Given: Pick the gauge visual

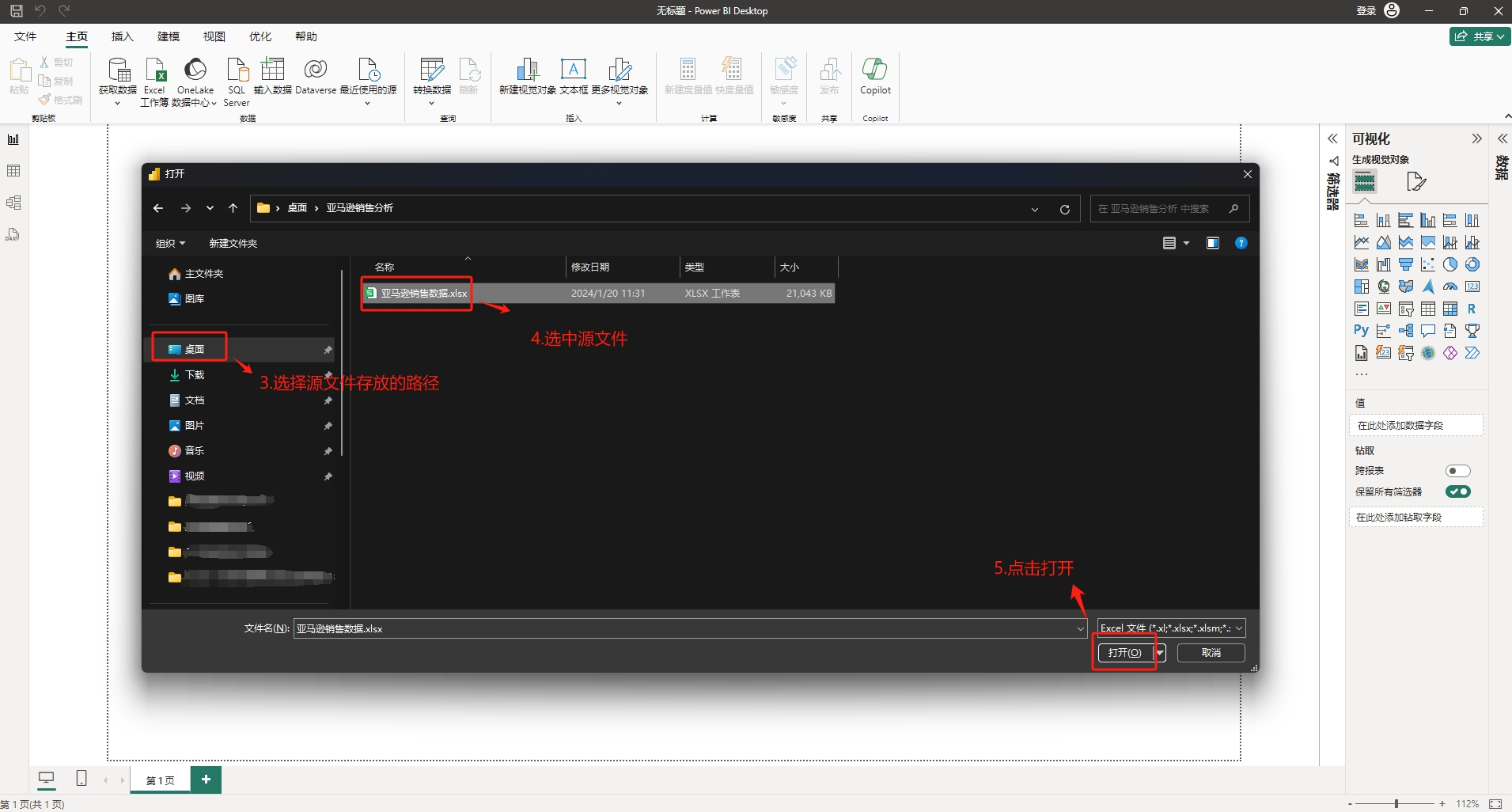Looking at the screenshot, I should pos(1450,286).
